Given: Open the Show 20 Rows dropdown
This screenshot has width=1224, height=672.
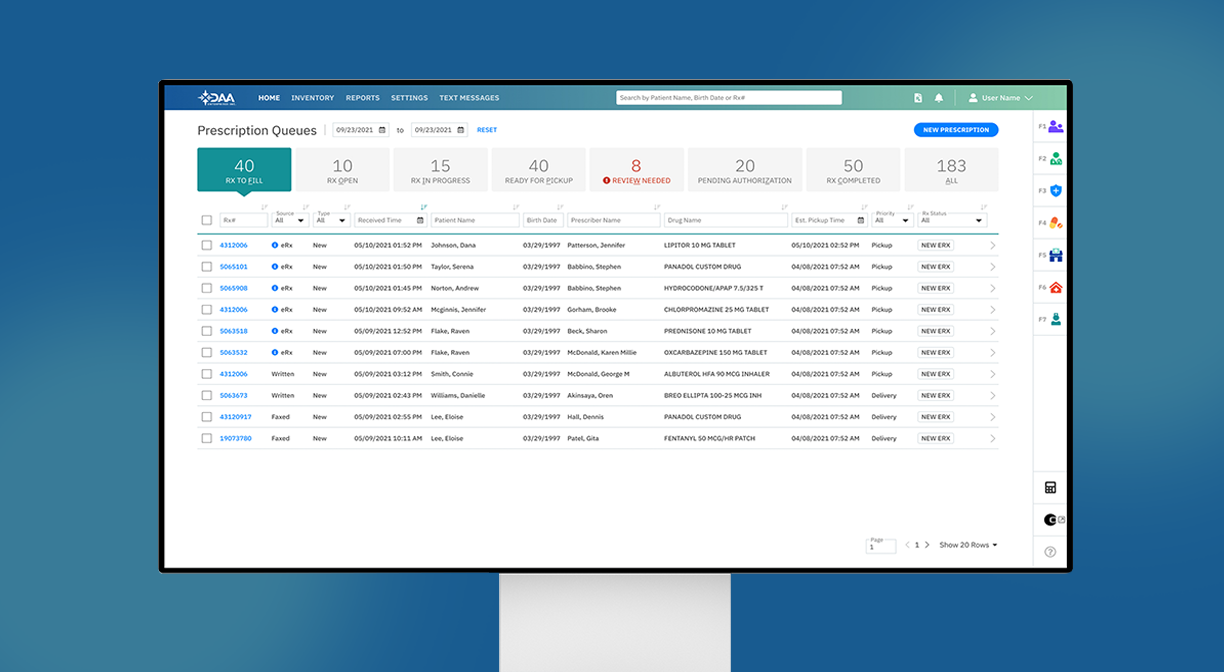Looking at the screenshot, I should 968,545.
